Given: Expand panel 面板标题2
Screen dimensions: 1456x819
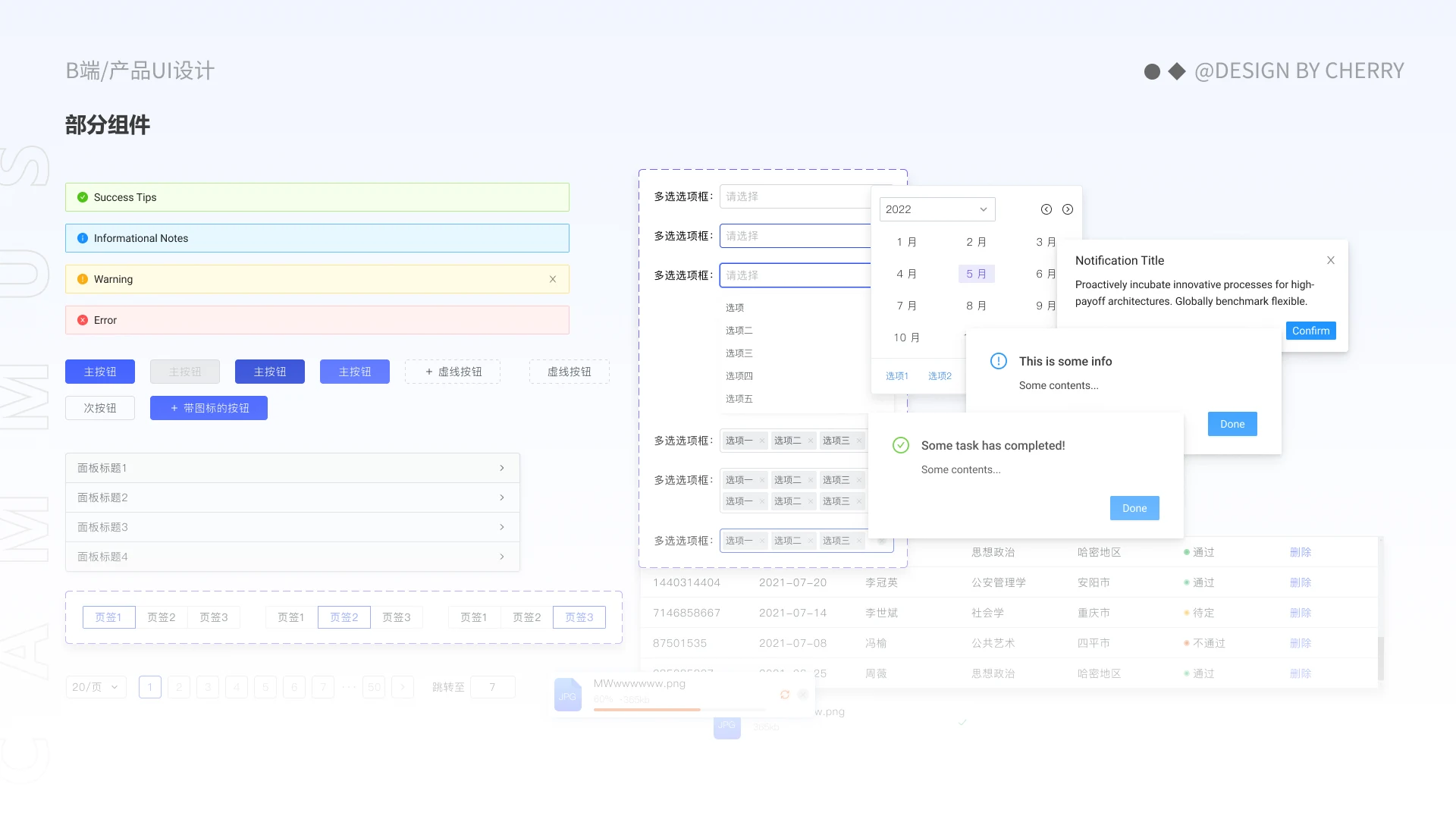Looking at the screenshot, I should (293, 497).
